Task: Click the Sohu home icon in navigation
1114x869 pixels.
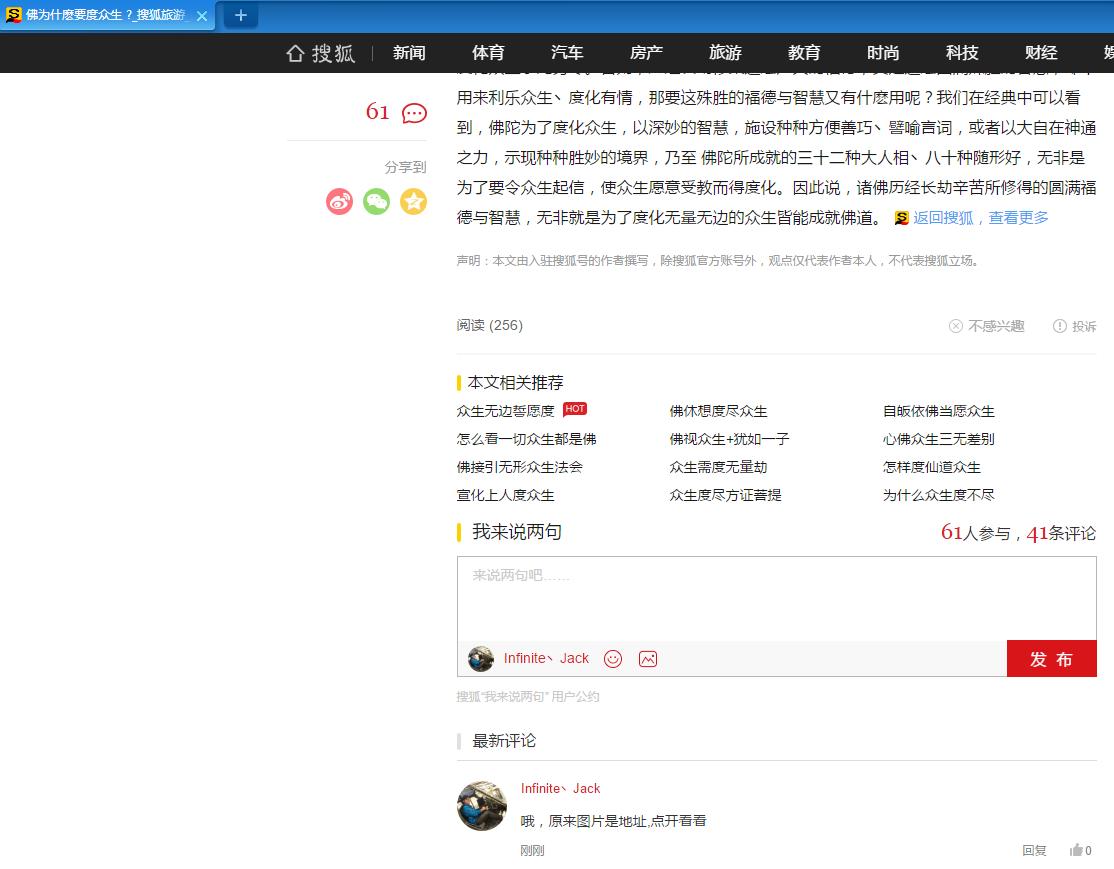Action: point(295,52)
